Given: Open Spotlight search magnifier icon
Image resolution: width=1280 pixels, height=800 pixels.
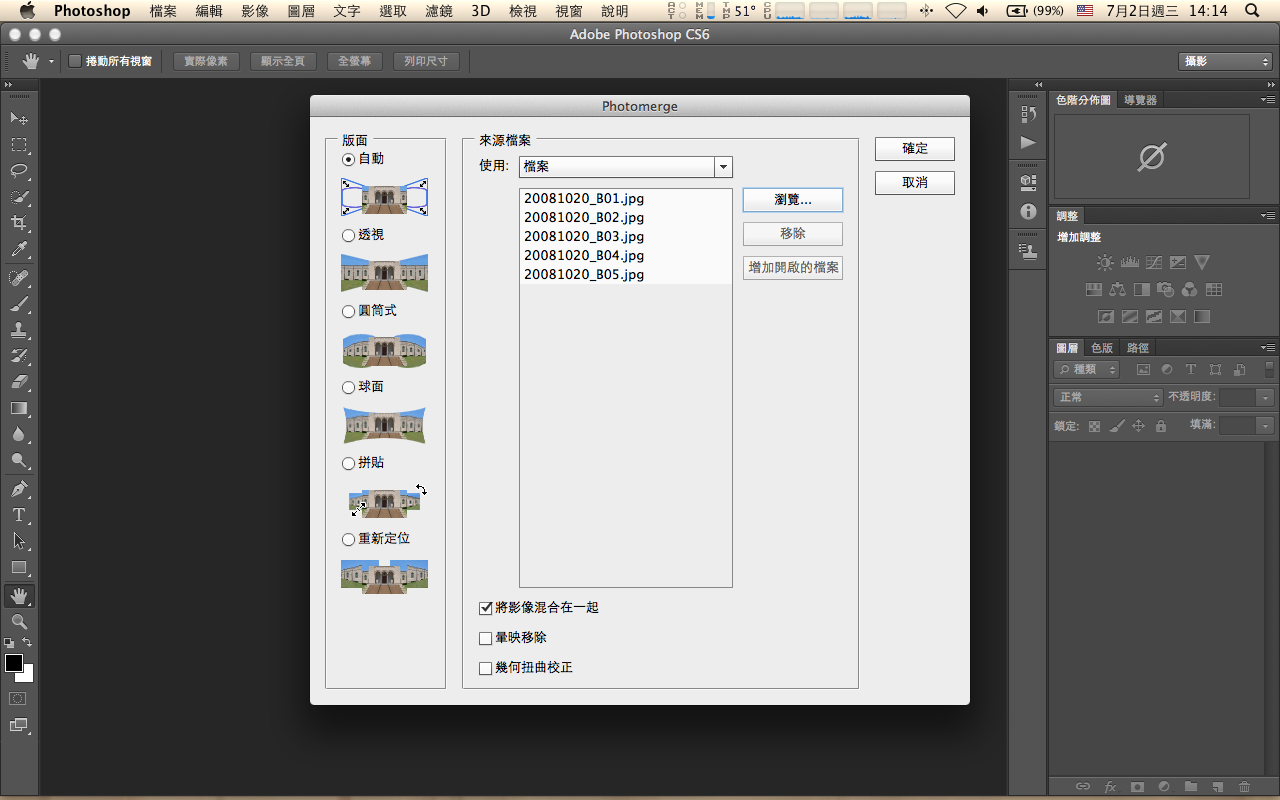Looking at the screenshot, I should [1252, 11].
